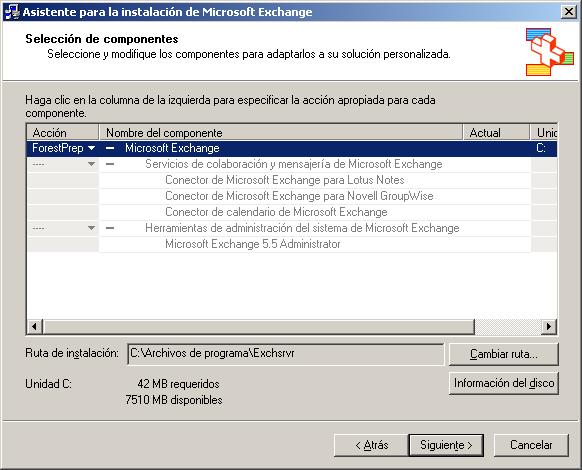
Task: Collapse Herramientas de administración del sistema node
Action: tap(110, 228)
